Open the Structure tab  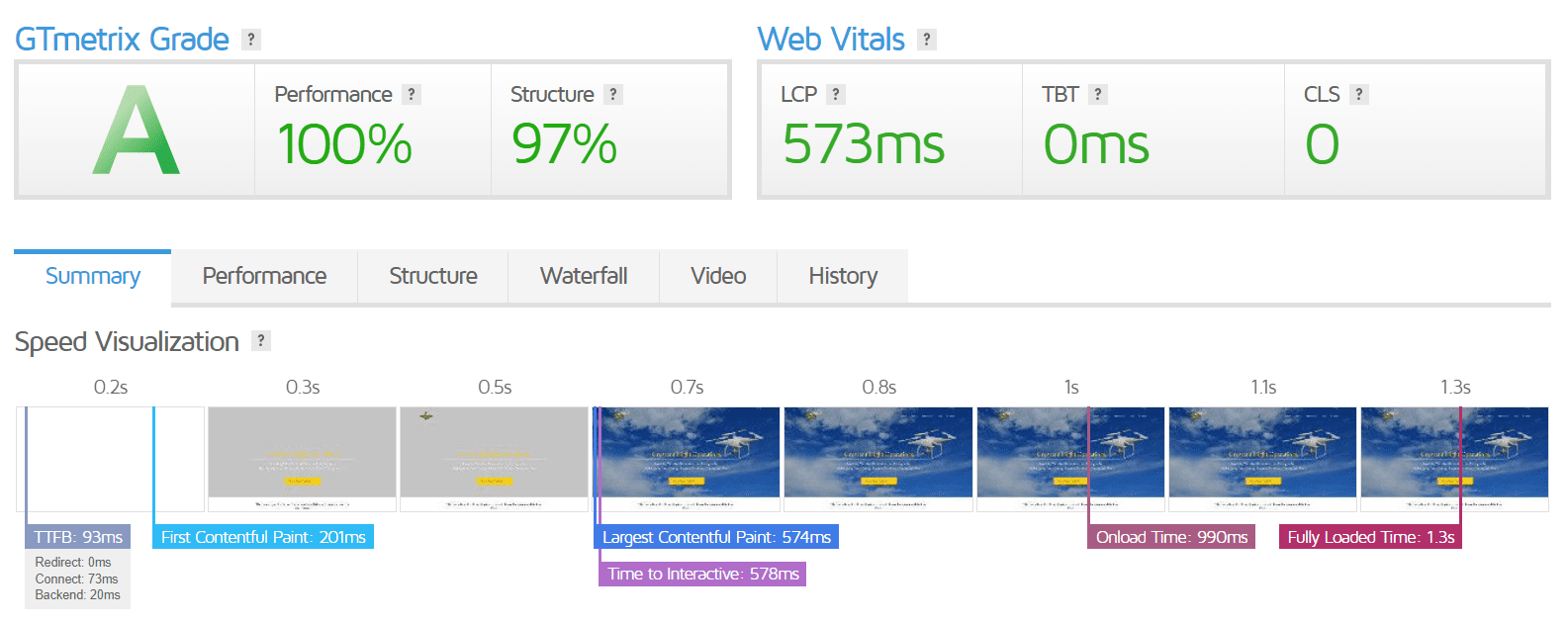click(433, 276)
